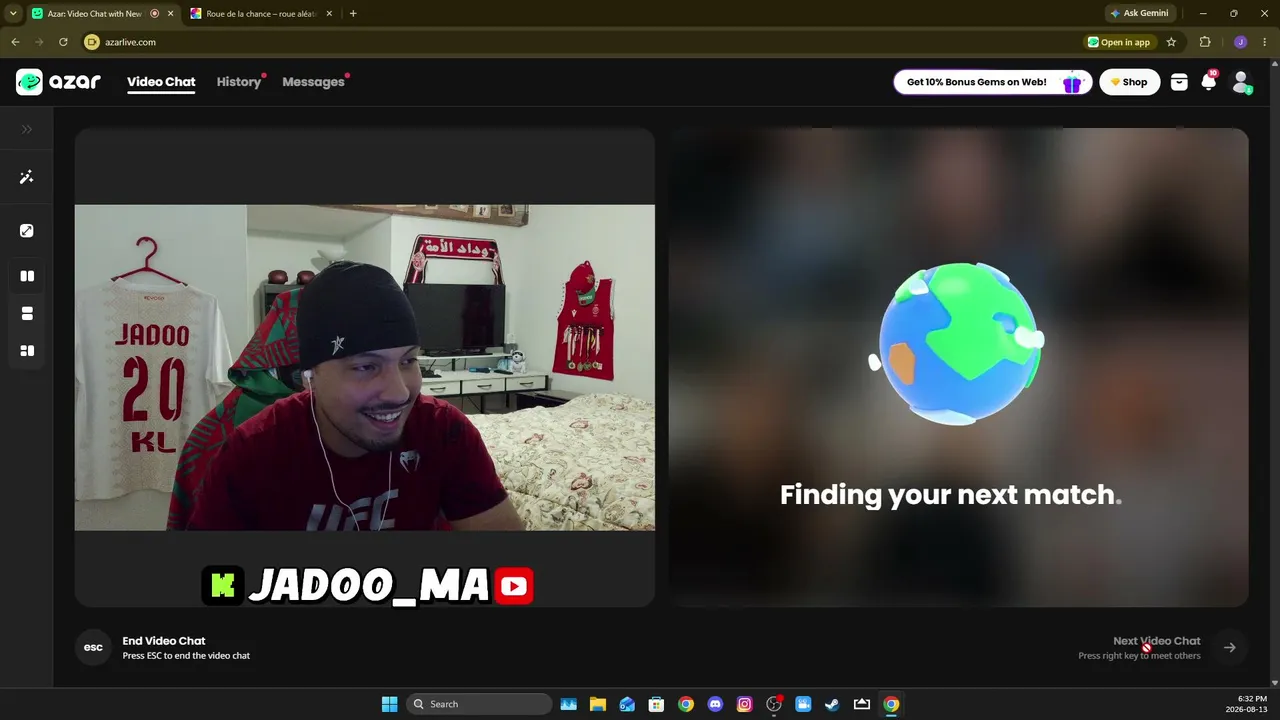Screen dimensions: 1280x720
Task: Open Steam from the taskbar
Action: [x=832, y=704]
